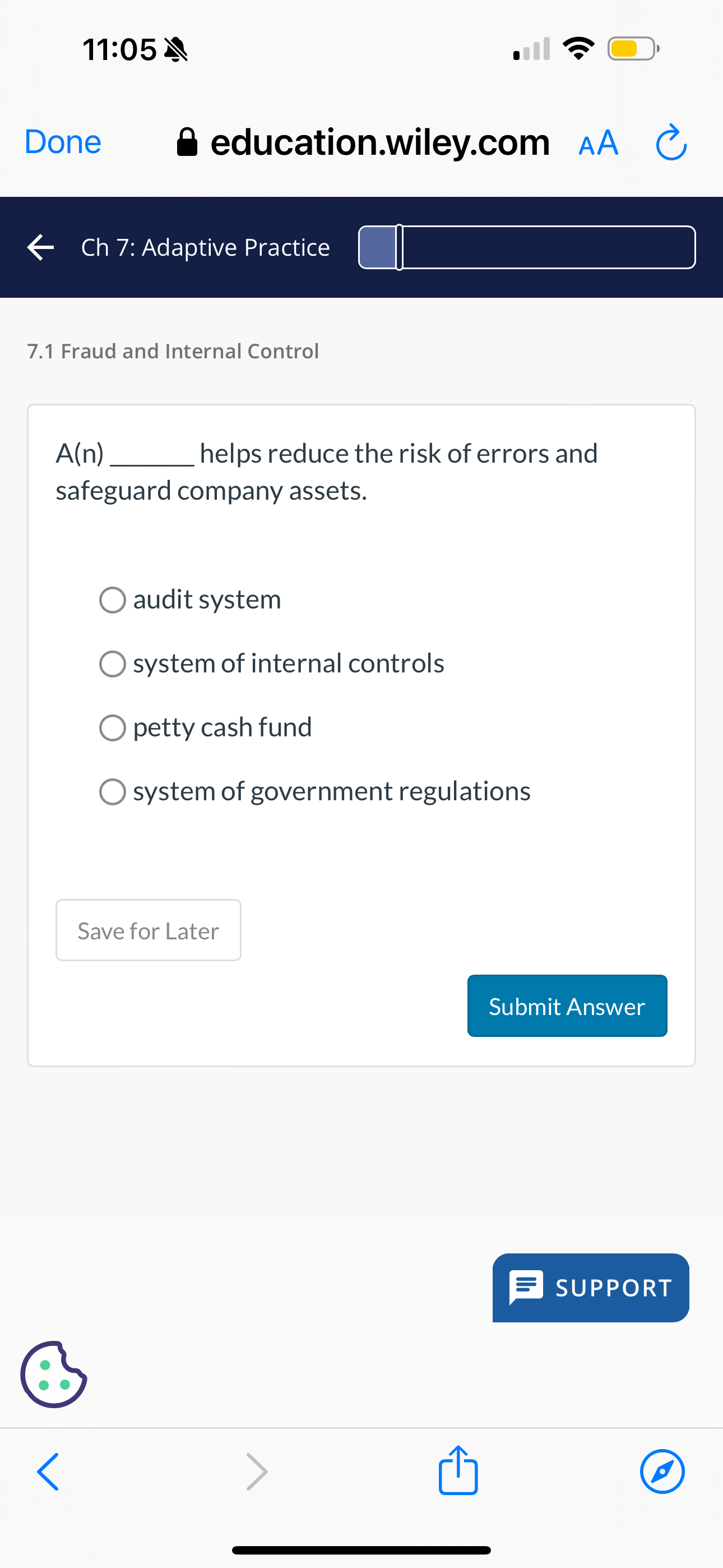Open the share sheet
The width and height of the screenshot is (723, 1568).
(458, 1472)
